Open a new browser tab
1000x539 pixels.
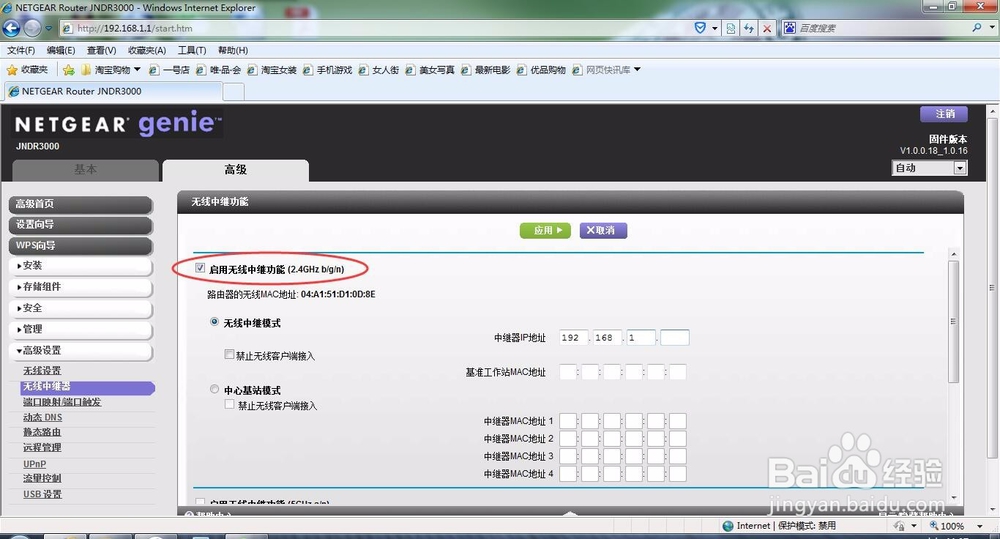click(233, 92)
